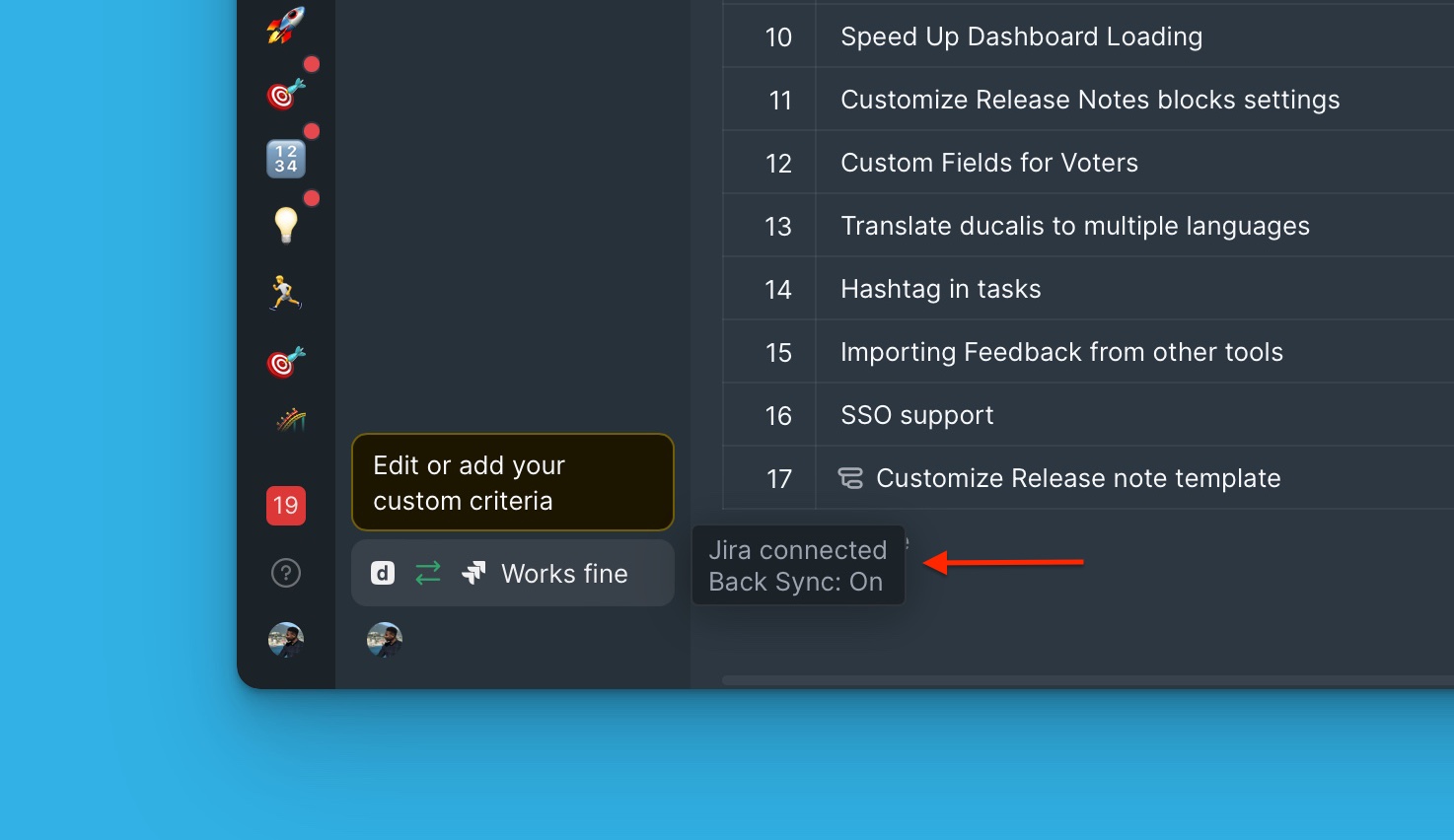1454x840 pixels.
Task: Toggle the notification dot above the lightbulb board
Action: point(312,198)
